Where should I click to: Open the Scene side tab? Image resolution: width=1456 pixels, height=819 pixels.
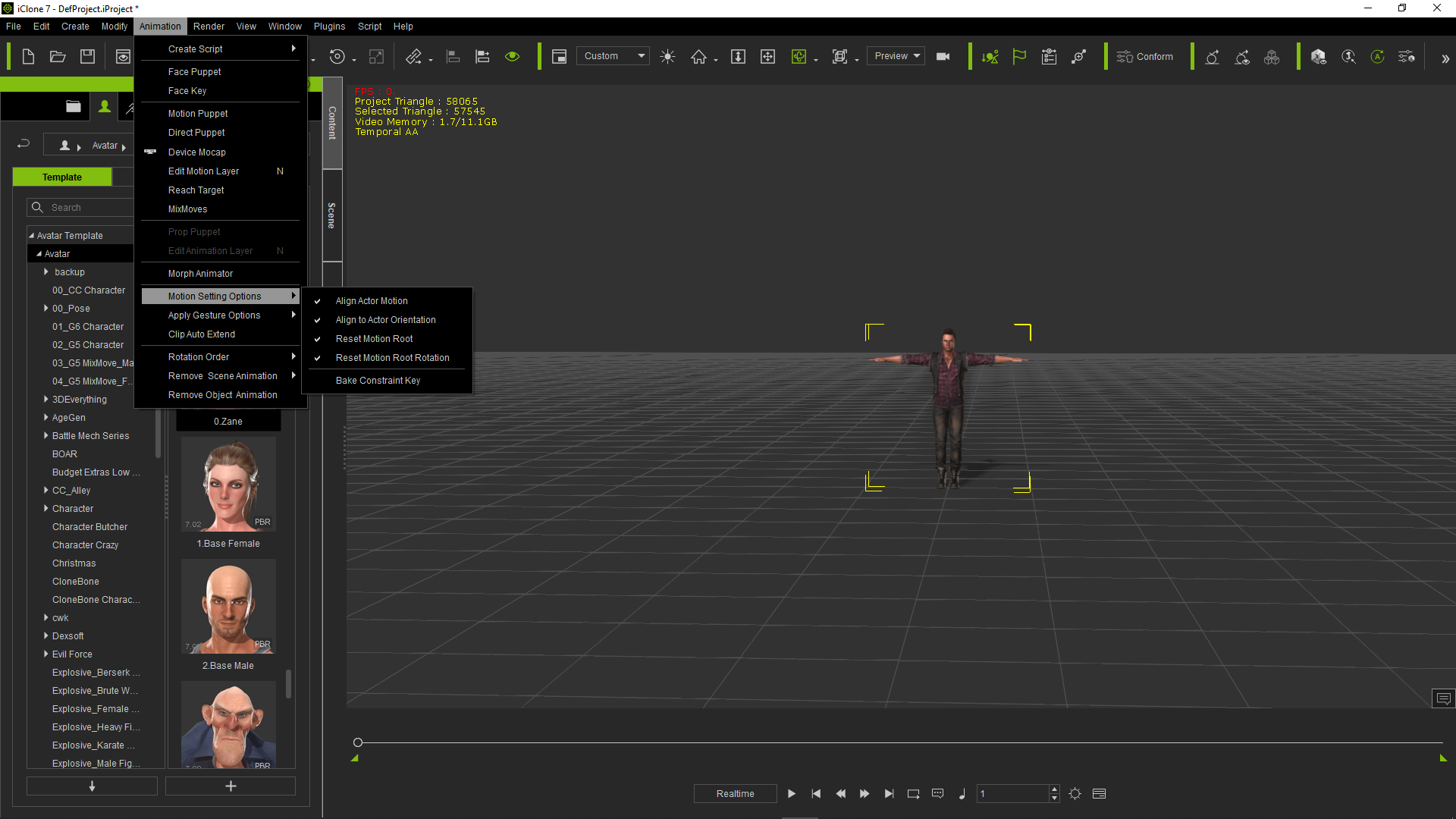tap(332, 215)
